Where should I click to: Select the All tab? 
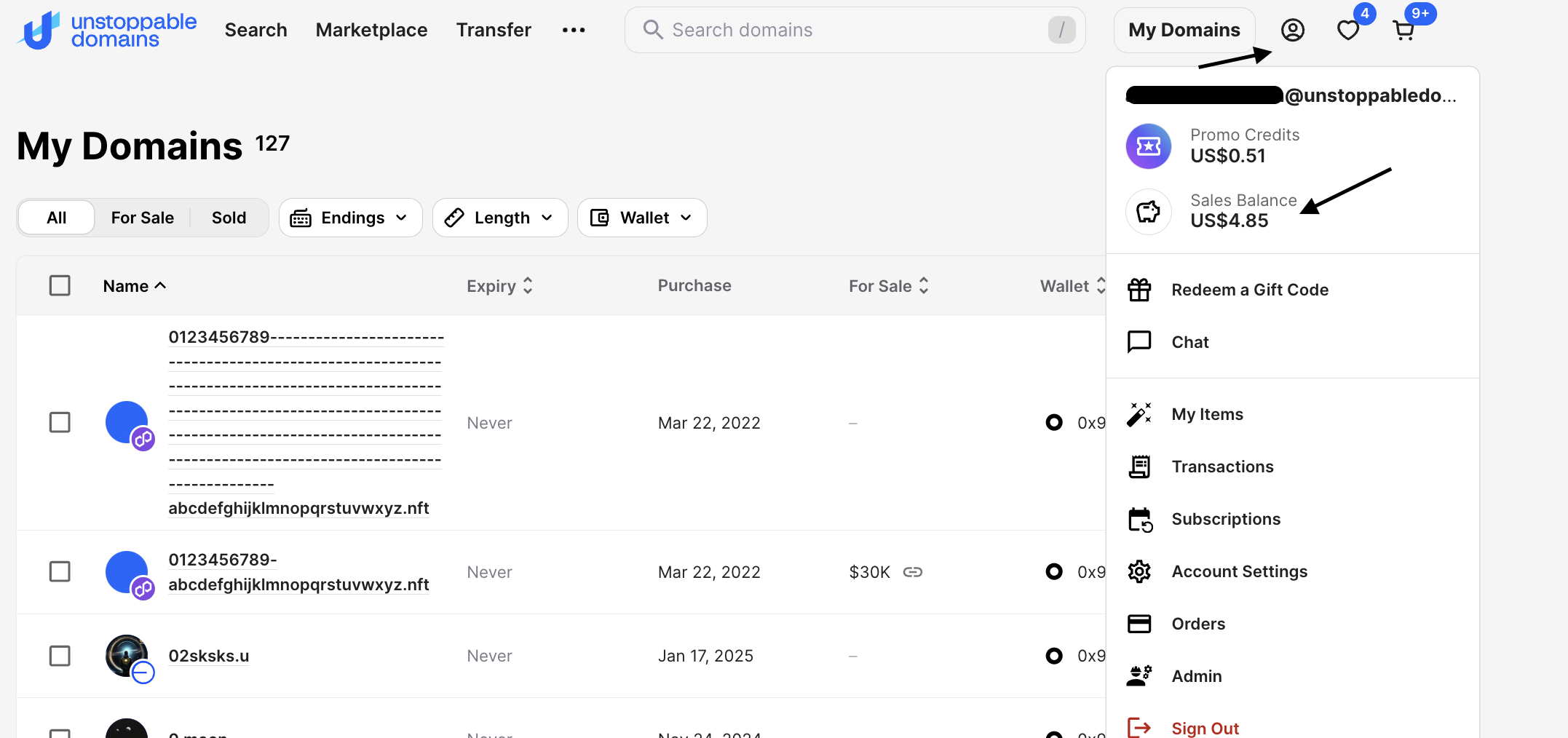57,218
